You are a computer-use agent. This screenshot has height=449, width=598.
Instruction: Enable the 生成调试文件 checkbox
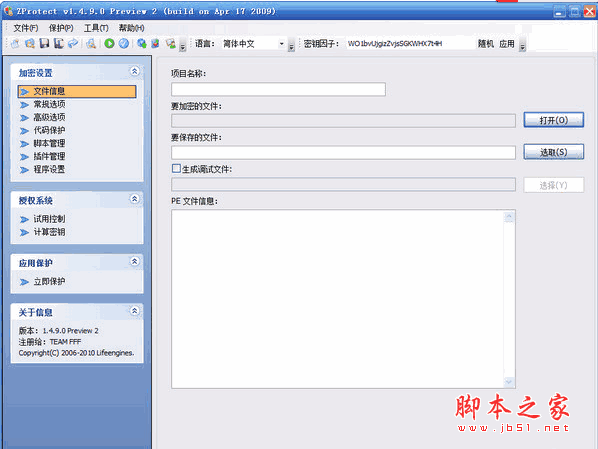176,169
